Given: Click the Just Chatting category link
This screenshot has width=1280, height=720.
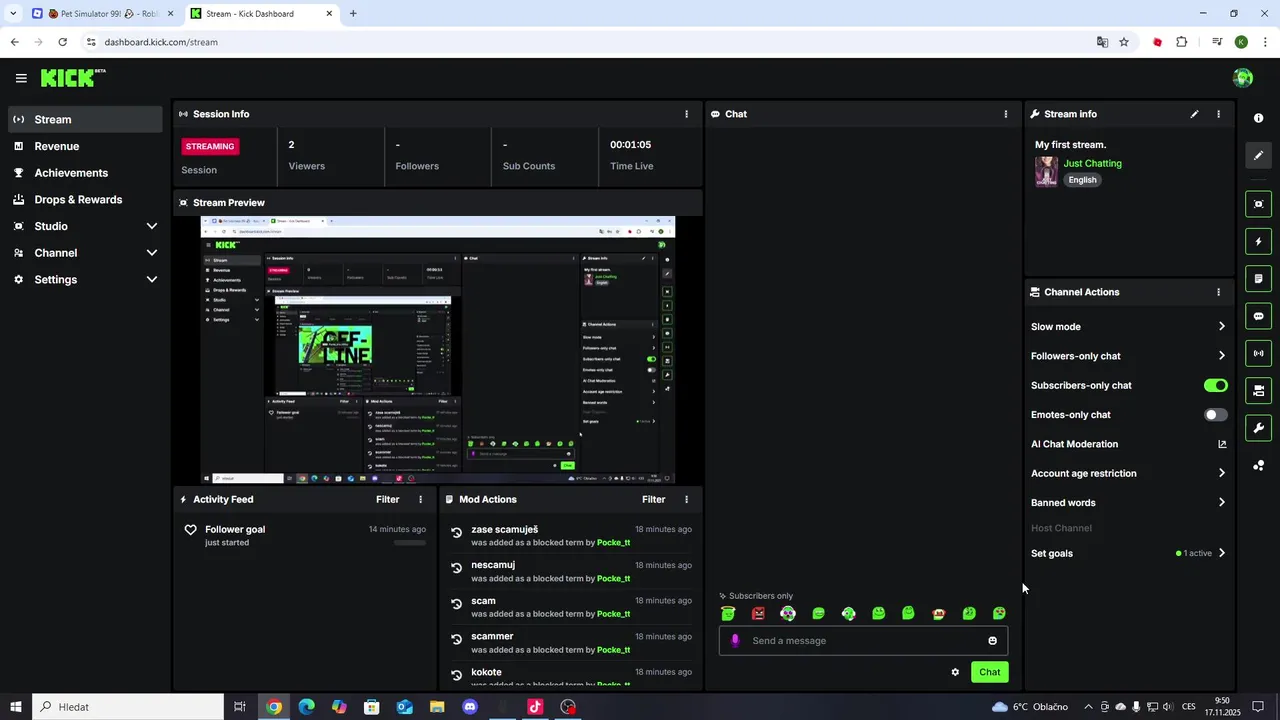Looking at the screenshot, I should (x=1092, y=163).
